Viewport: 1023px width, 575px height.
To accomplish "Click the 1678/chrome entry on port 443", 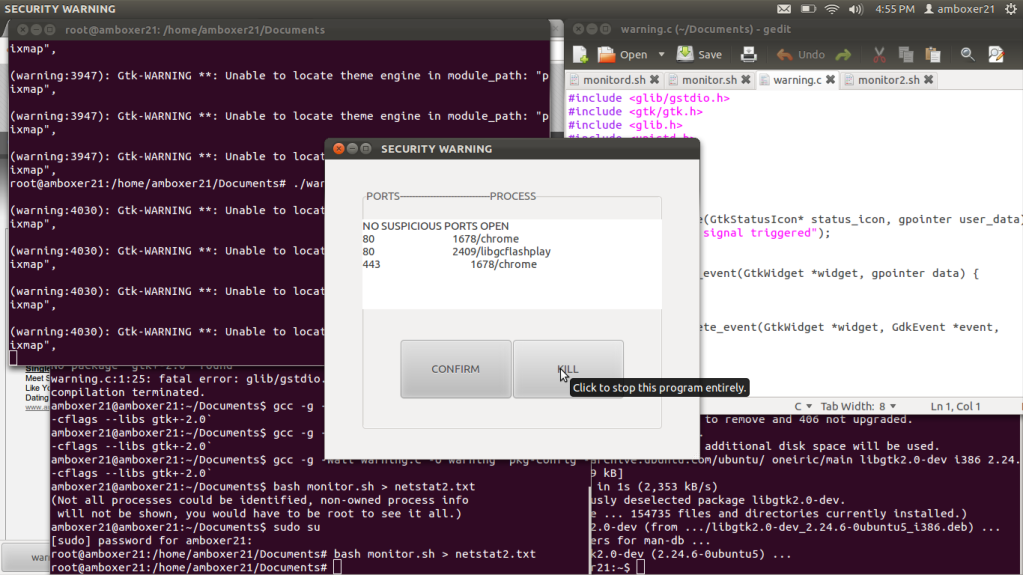I will tap(503, 264).
